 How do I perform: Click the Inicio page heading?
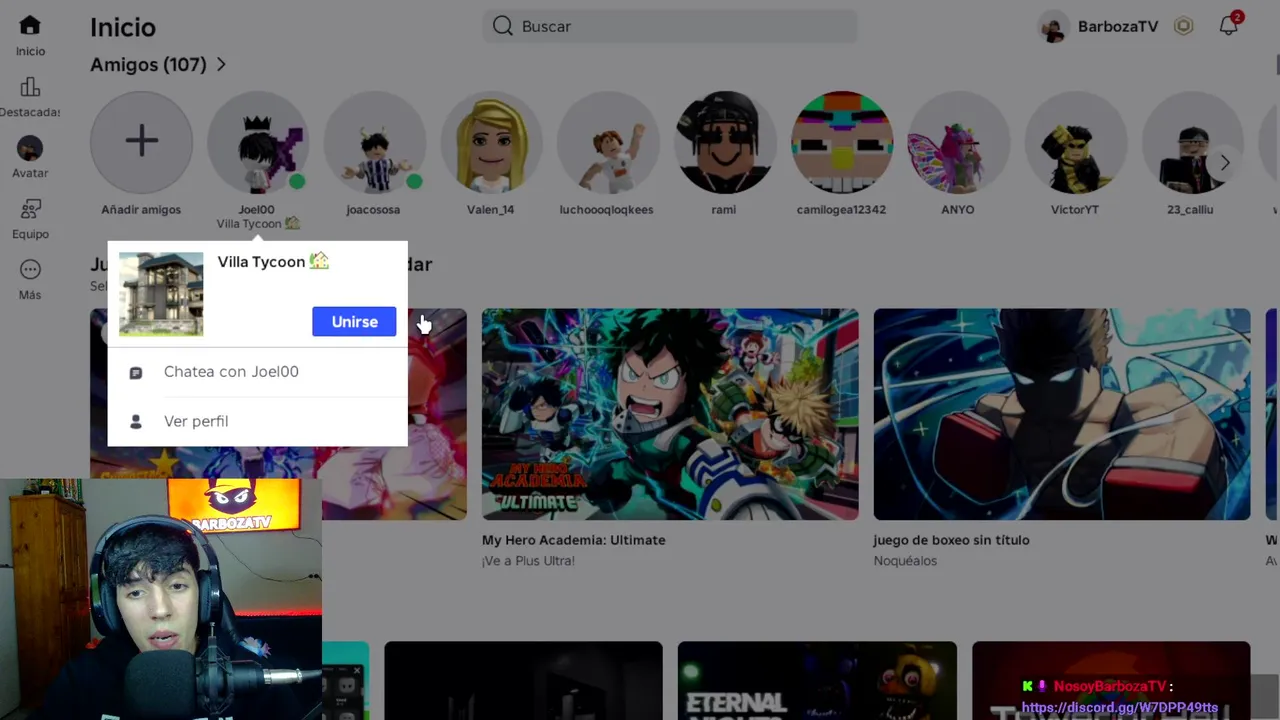[x=123, y=27]
